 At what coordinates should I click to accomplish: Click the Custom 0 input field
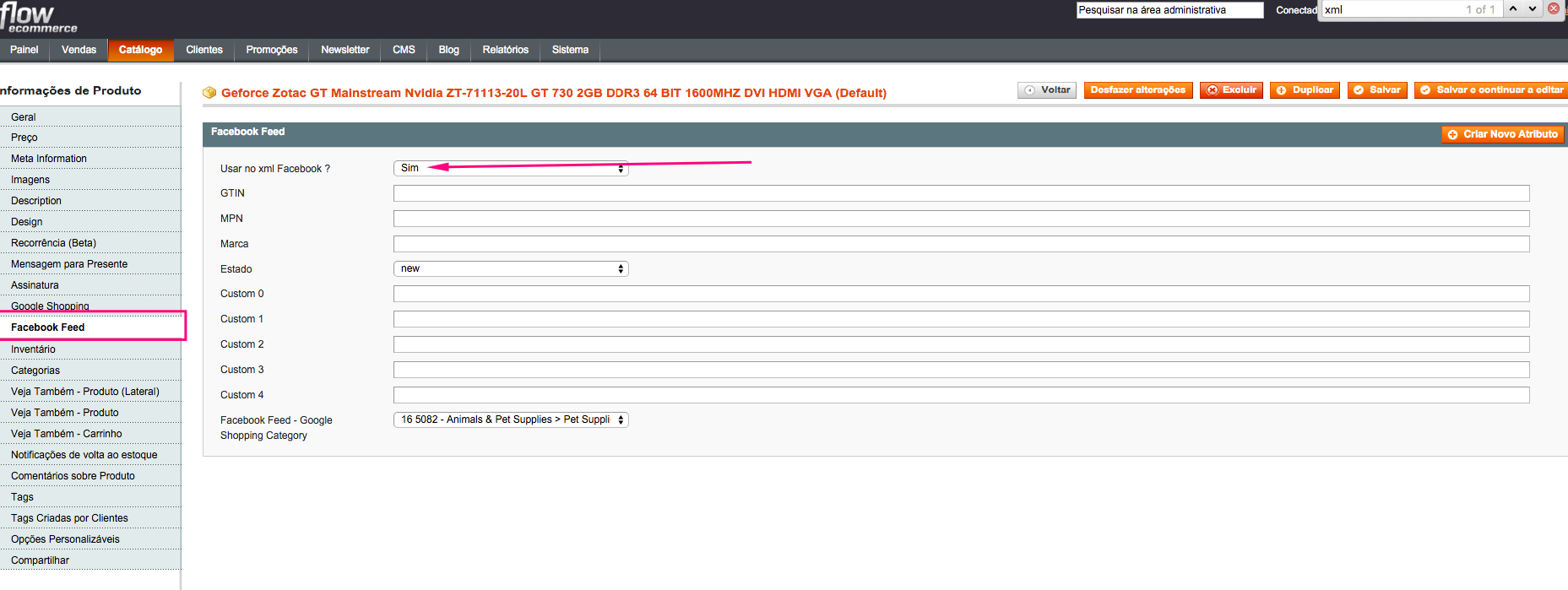tap(961, 294)
